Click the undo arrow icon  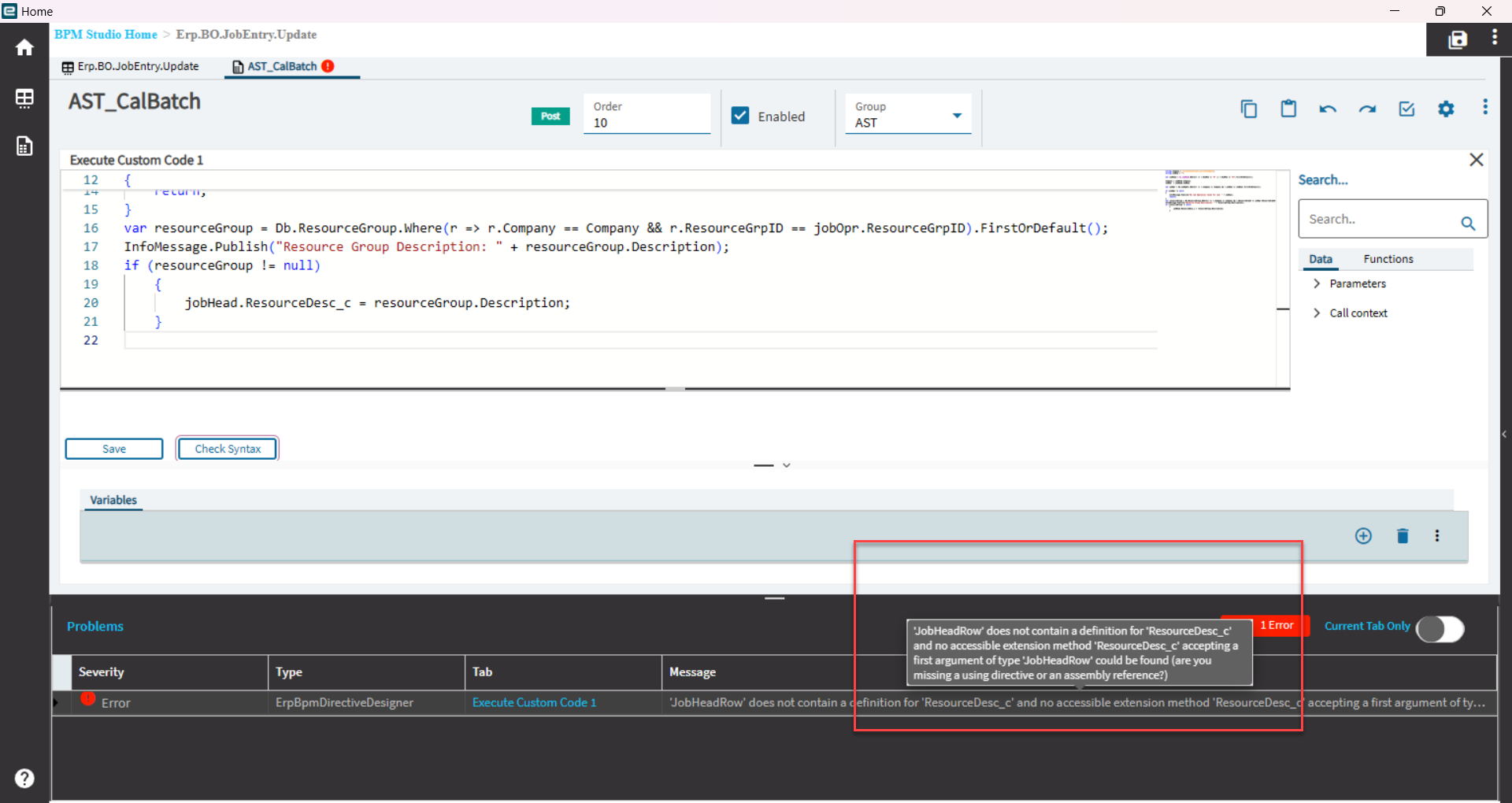(x=1328, y=109)
